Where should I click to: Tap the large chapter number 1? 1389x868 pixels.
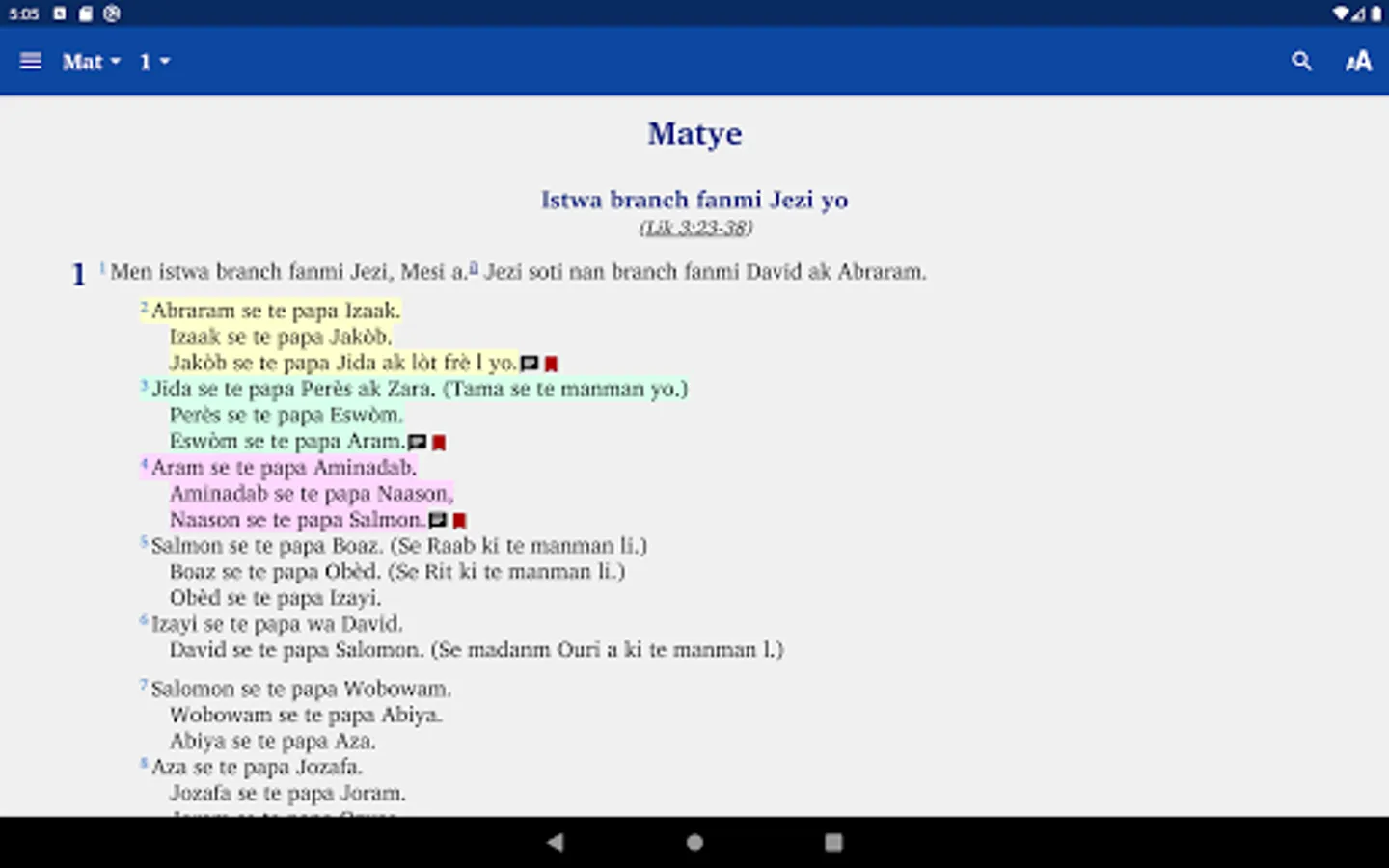click(x=79, y=275)
